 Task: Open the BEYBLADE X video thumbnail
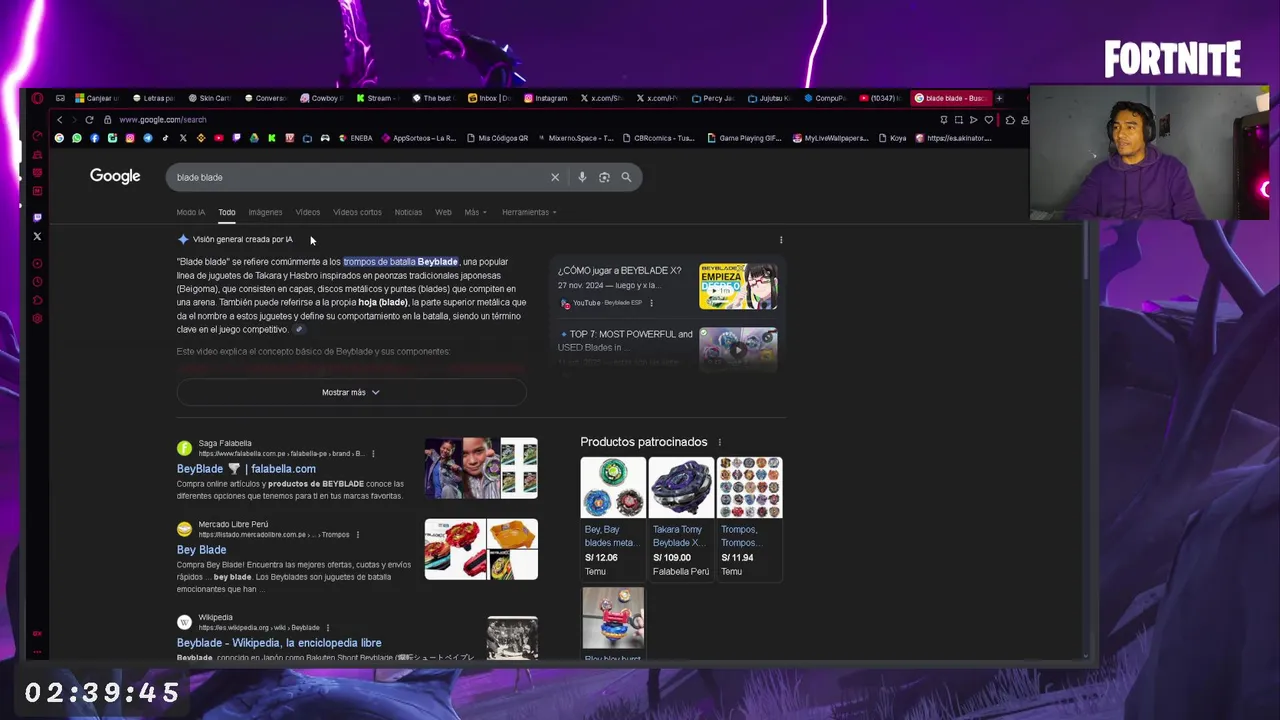tap(738, 286)
